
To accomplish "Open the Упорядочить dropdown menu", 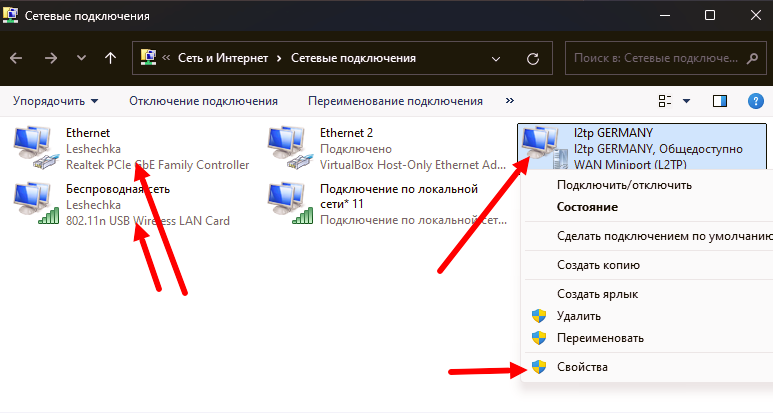I will (55, 101).
